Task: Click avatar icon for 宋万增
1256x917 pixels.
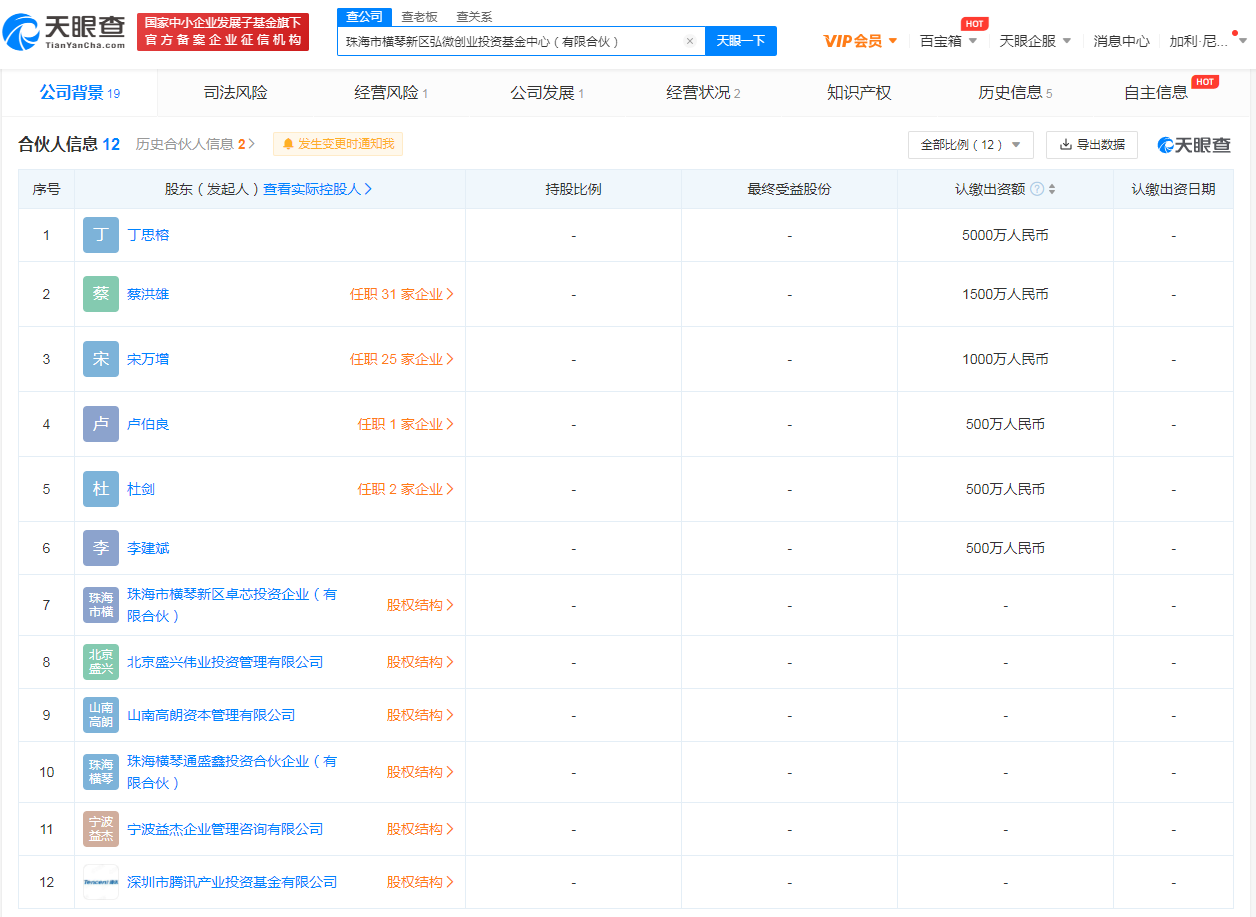Action: click(x=101, y=359)
